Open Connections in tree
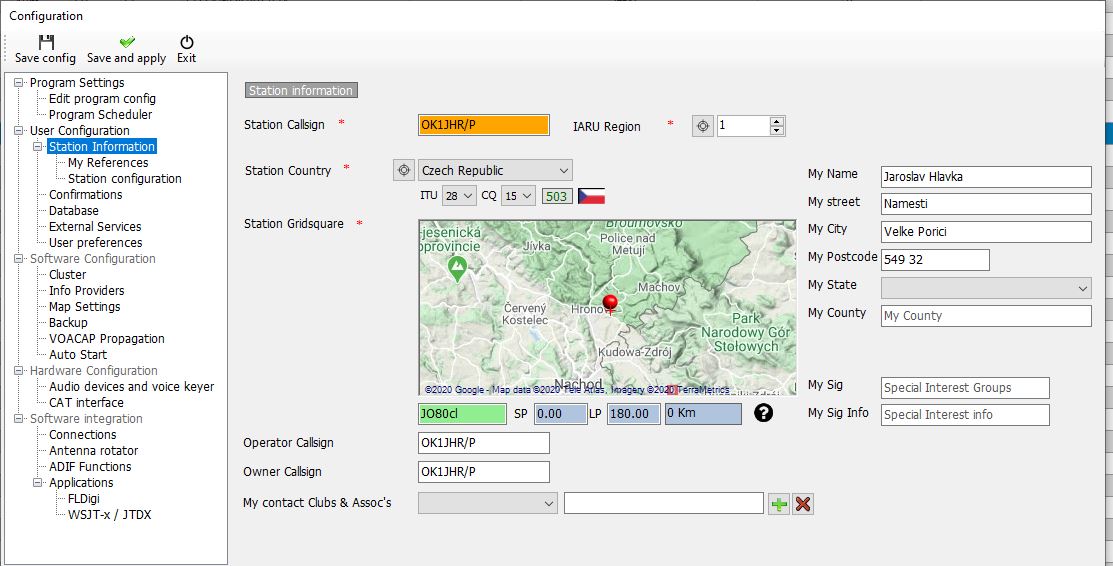 (x=82, y=435)
